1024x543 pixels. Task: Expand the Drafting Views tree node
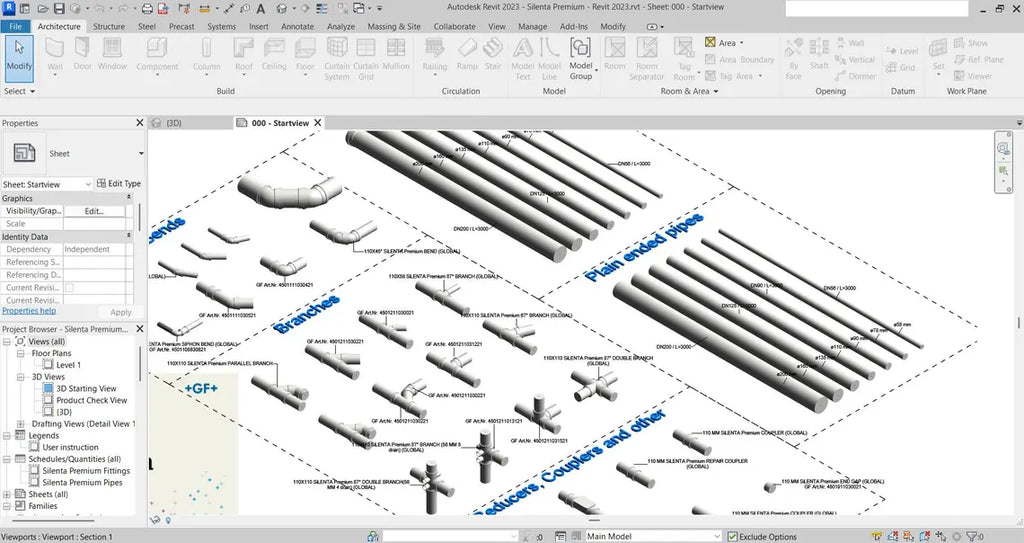[x=20, y=424]
